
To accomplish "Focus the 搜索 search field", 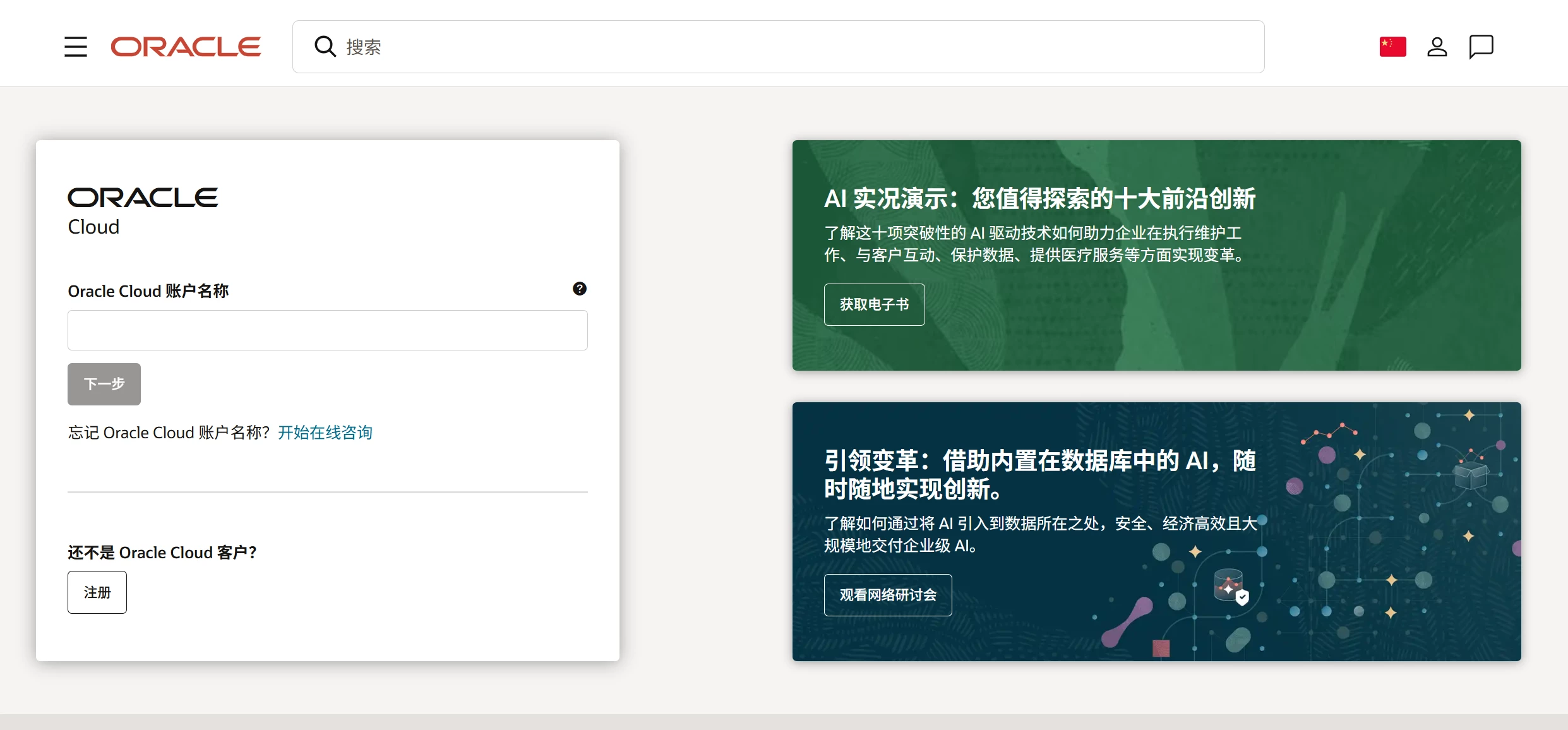I will 778,47.
